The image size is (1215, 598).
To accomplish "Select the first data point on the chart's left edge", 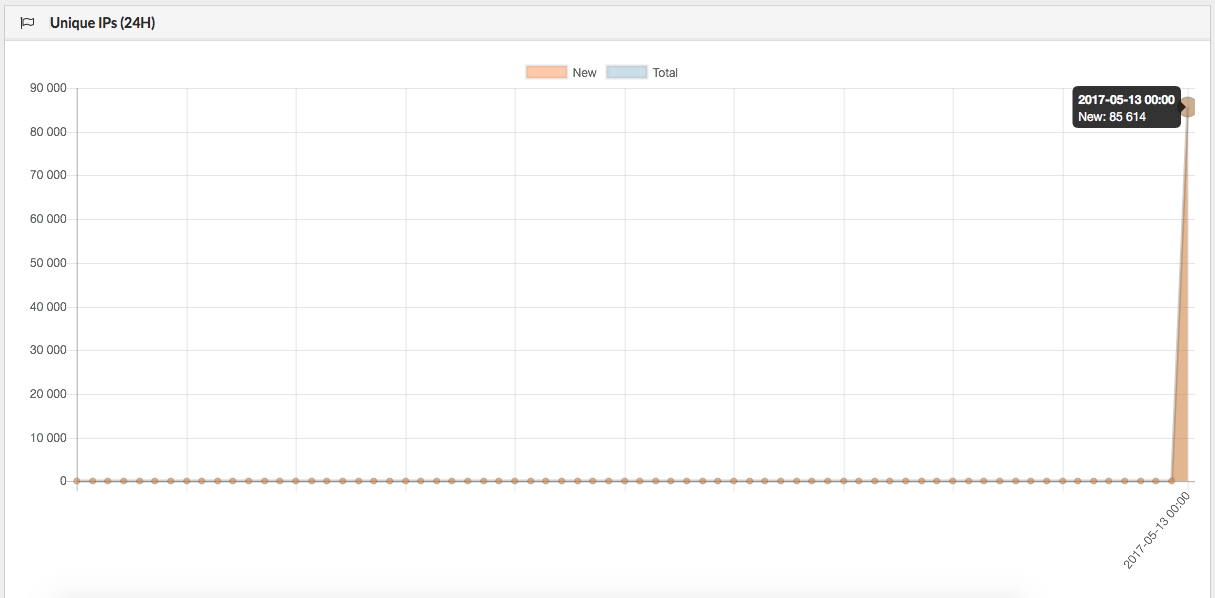I will 77,481.
